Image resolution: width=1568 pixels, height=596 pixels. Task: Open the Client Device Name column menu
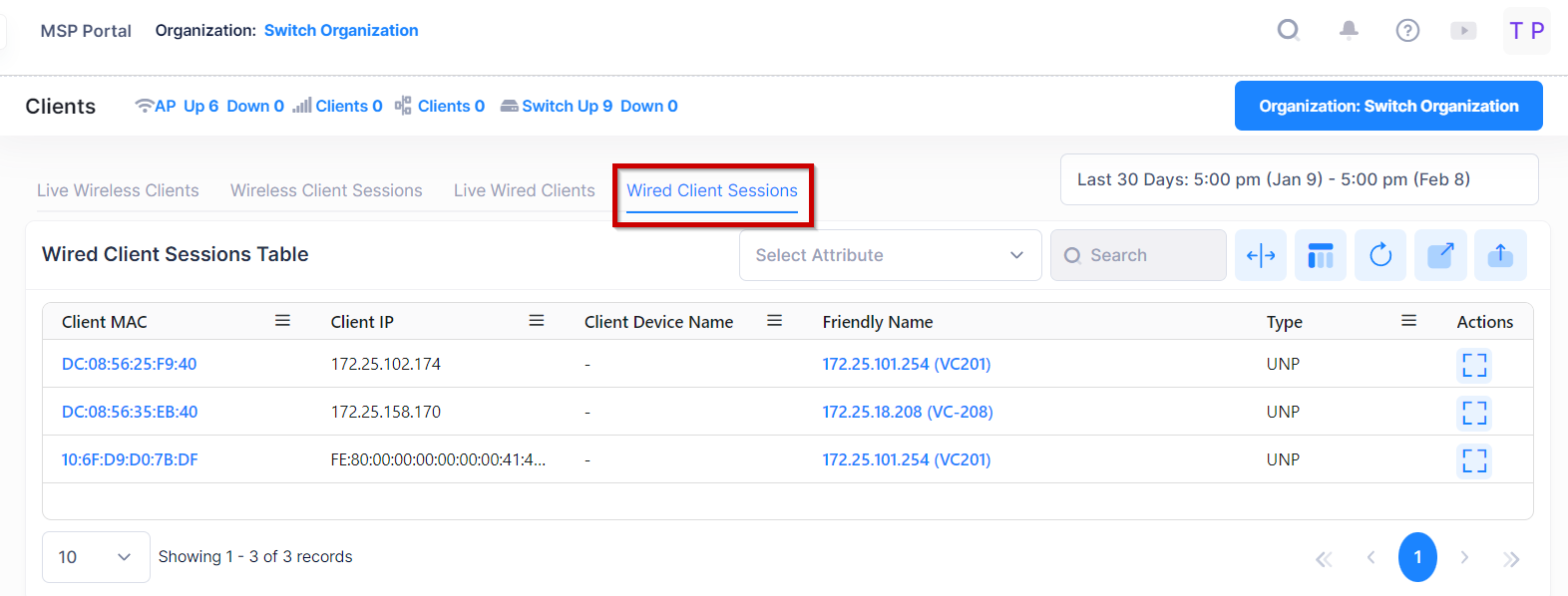coord(774,321)
